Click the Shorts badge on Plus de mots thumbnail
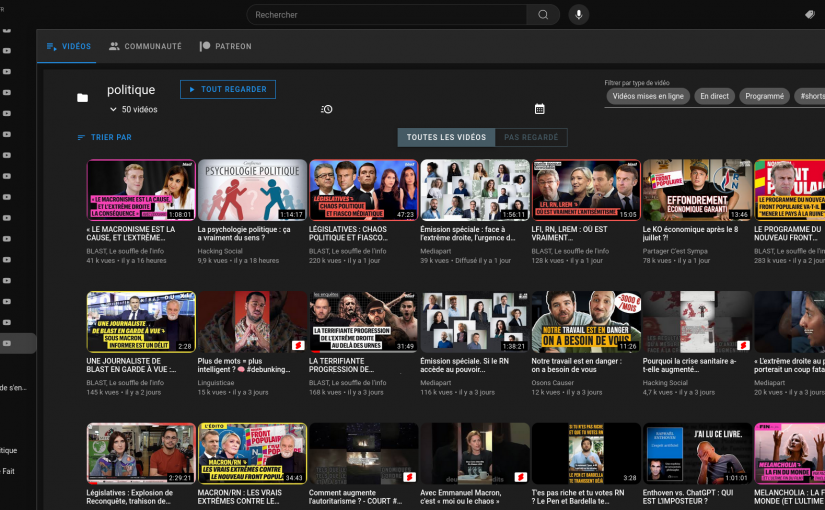Image resolution: width=825 pixels, height=510 pixels. [x=298, y=345]
